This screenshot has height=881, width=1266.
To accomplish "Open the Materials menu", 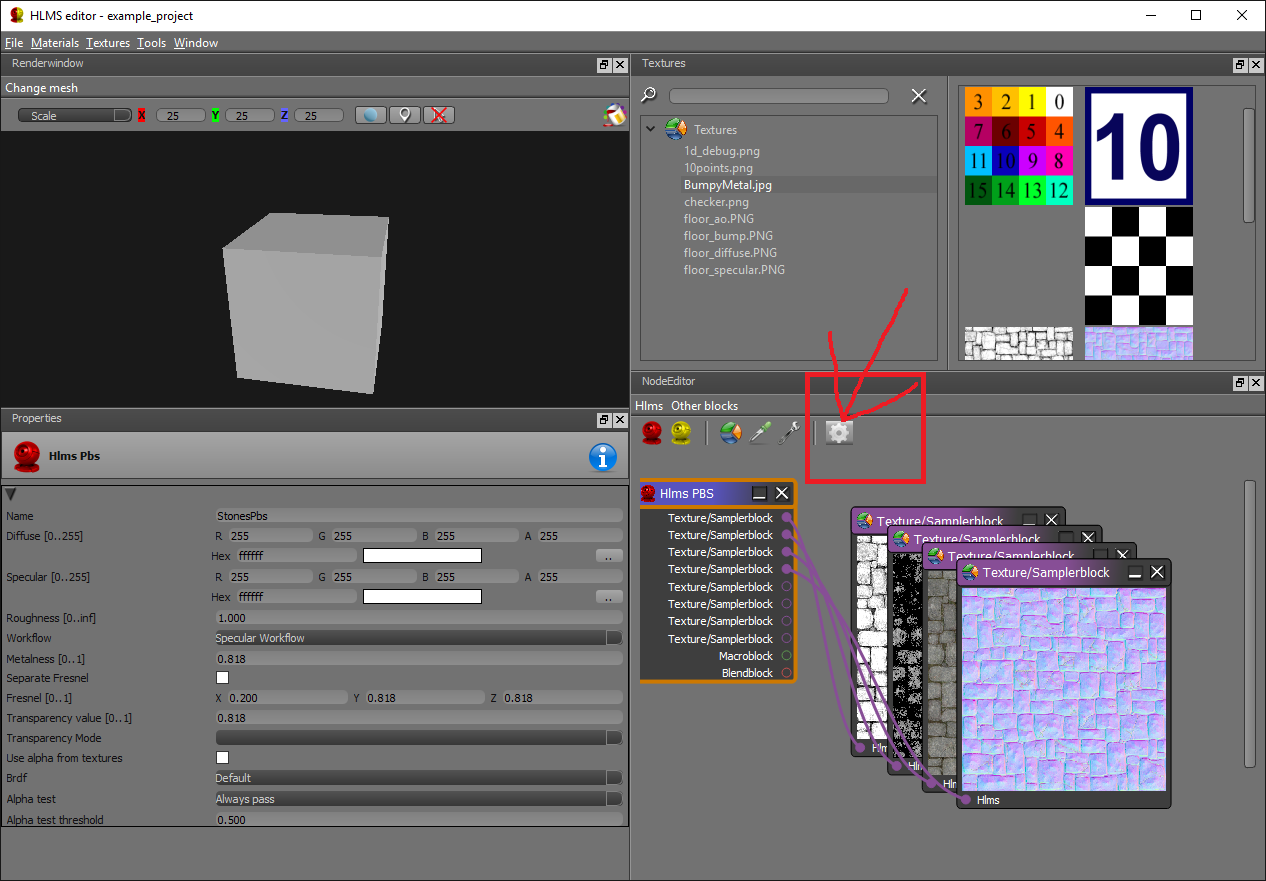I will click(x=54, y=43).
